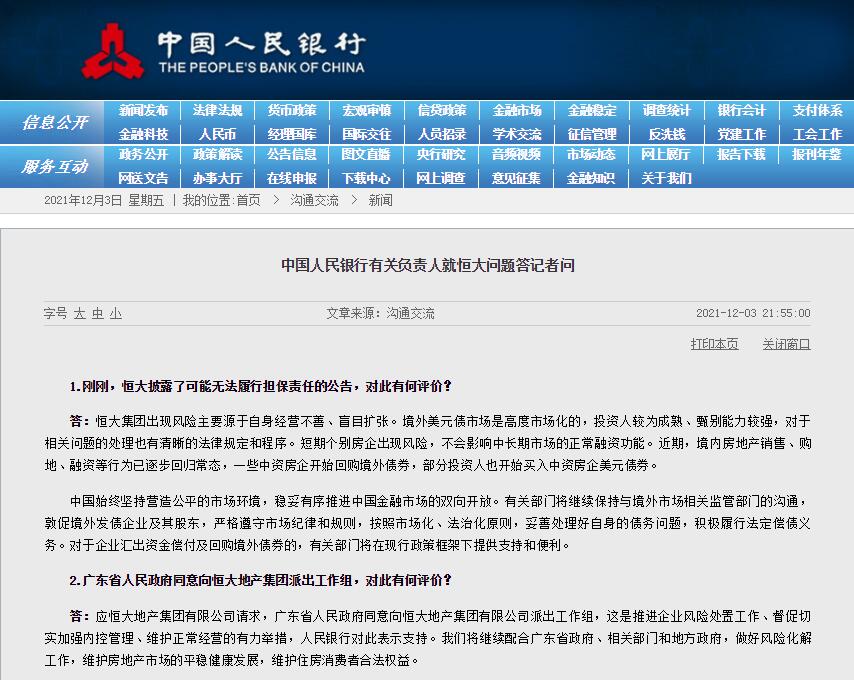Viewport: 854px width, 680px height.
Task: Go to 报告下载 page
Action: coord(741,155)
